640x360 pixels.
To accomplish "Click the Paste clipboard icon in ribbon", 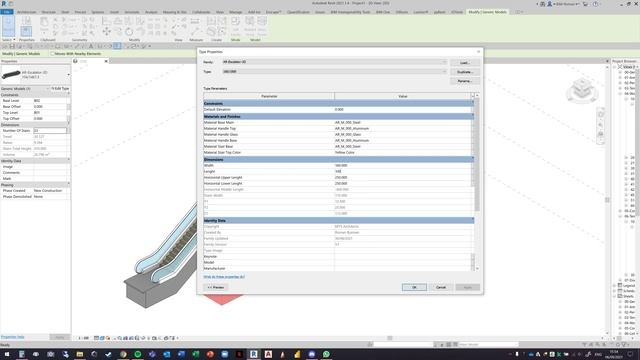I will tap(44, 22).
